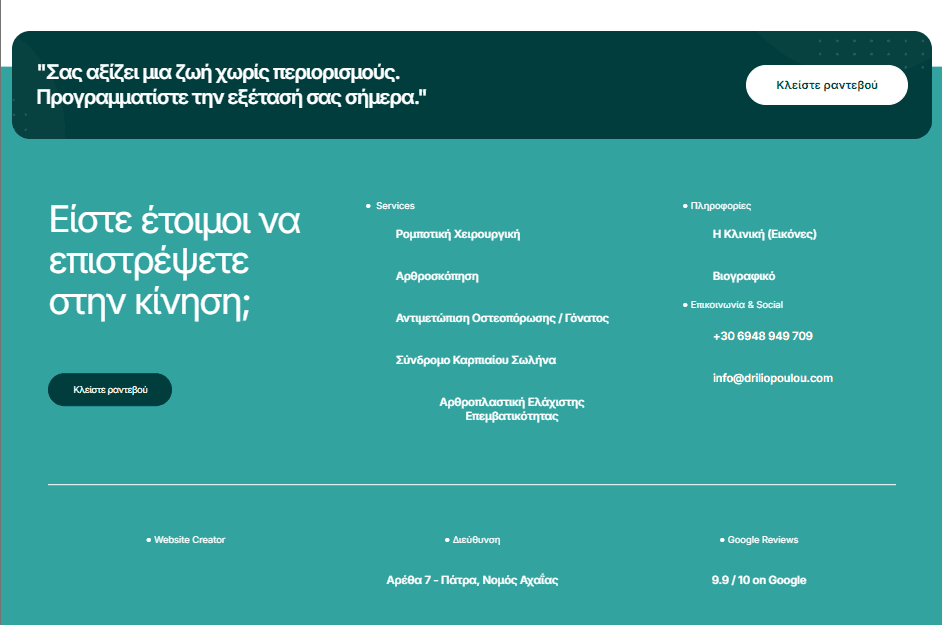The height and width of the screenshot is (625, 942).
Task: Open Αρθροπλαστική Ελάχιστης Επεμβατικότητας link
Action: pyautogui.click(x=512, y=409)
